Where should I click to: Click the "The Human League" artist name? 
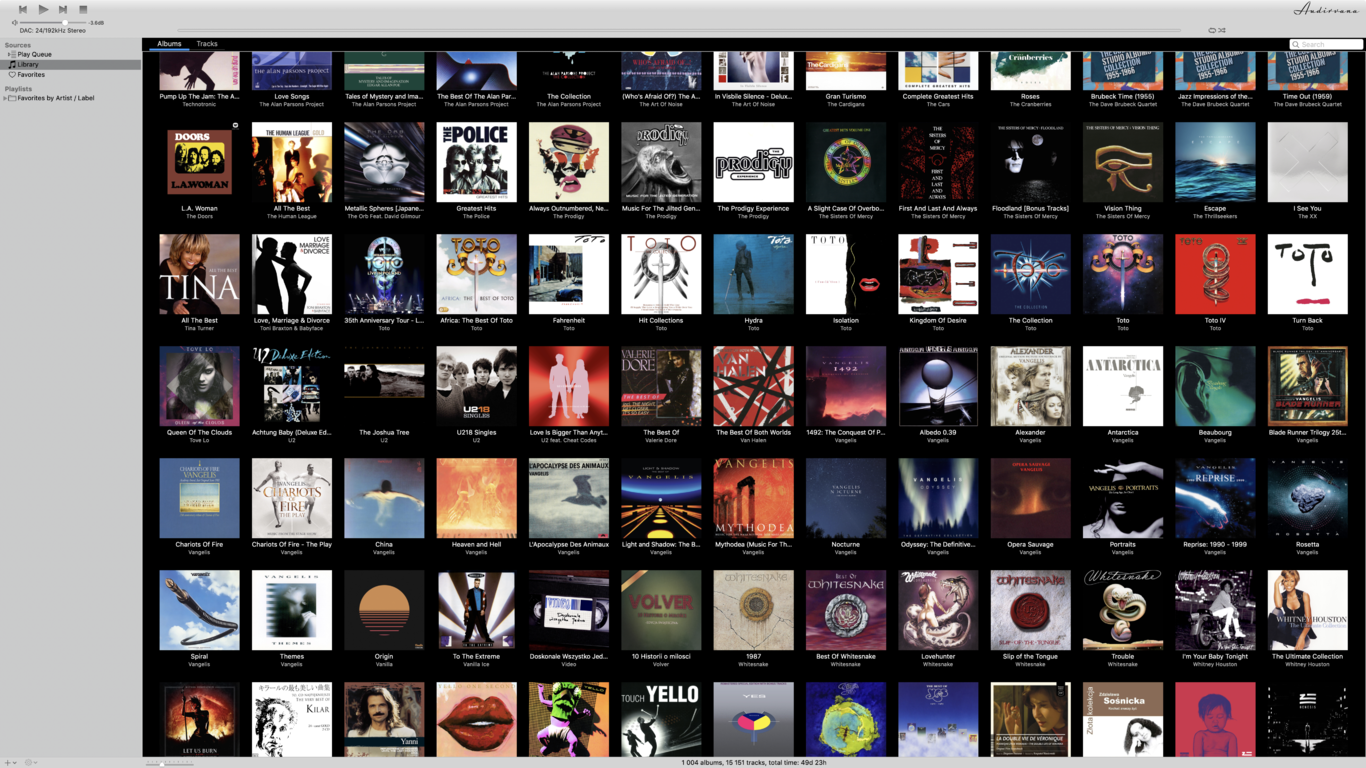[x=291, y=216]
